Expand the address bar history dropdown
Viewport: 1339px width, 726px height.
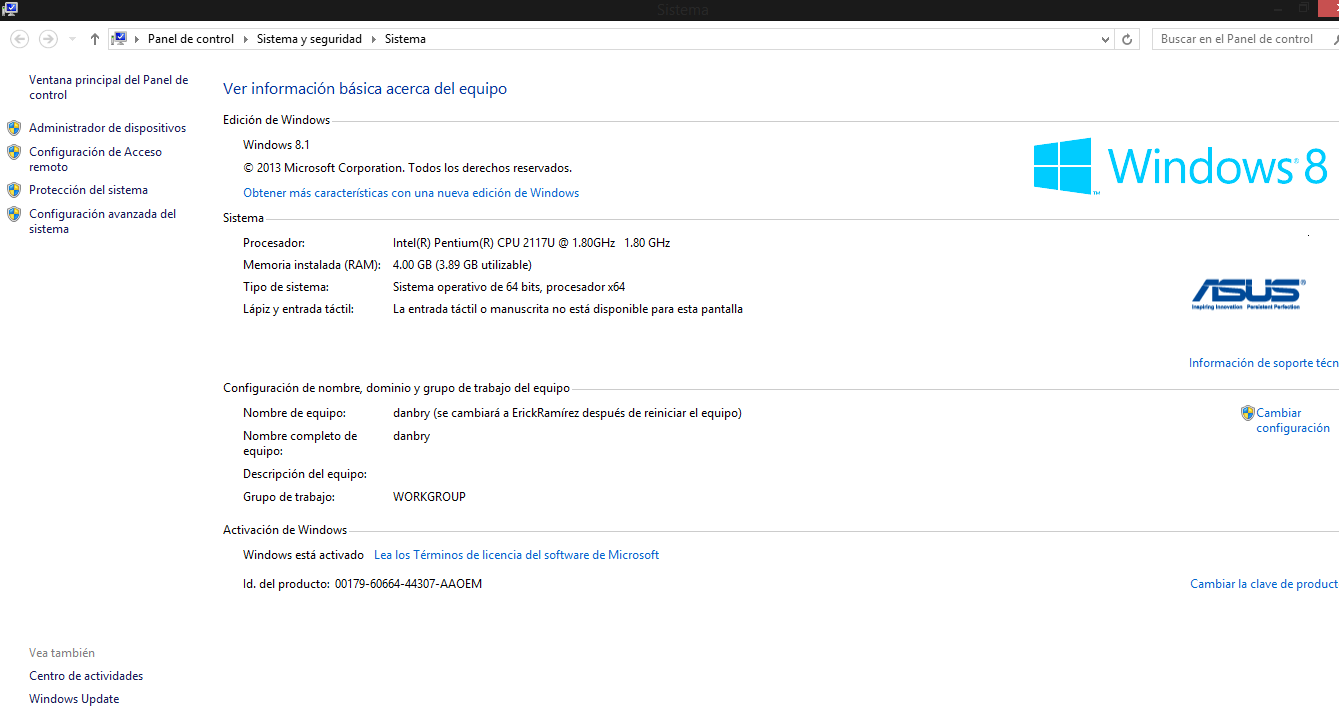[x=1105, y=39]
